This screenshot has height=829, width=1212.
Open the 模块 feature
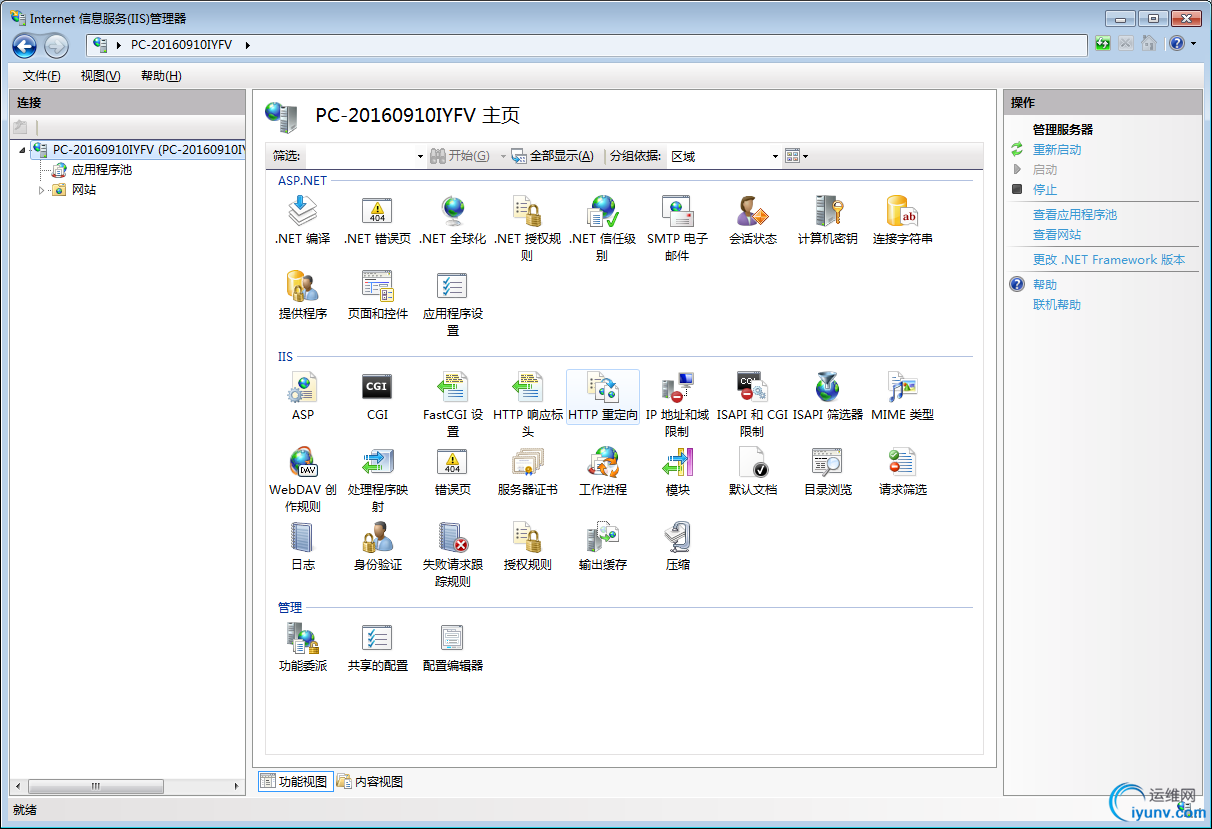pos(677,471)
